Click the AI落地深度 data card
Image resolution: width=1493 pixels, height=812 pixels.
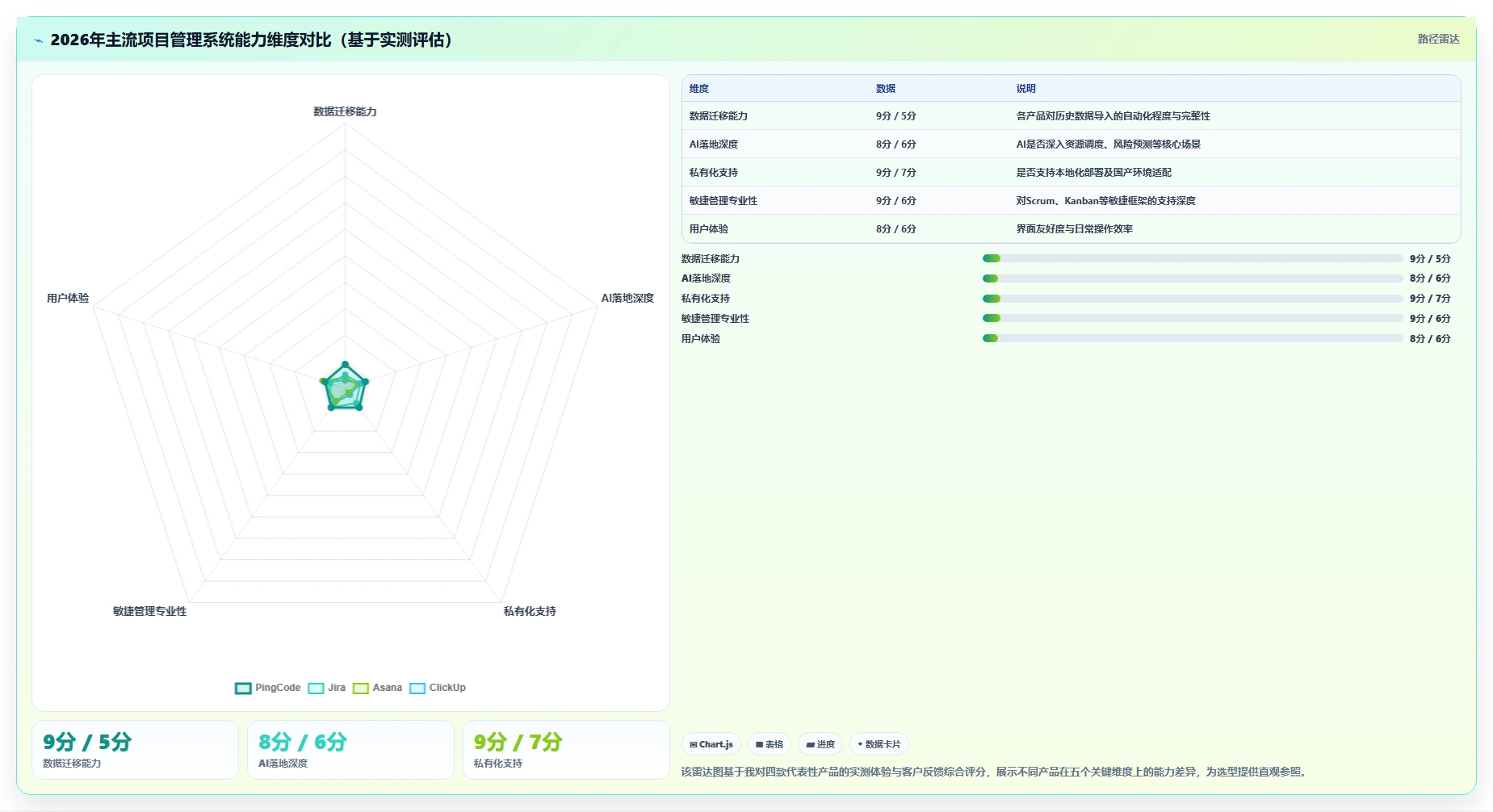[350, 750]
